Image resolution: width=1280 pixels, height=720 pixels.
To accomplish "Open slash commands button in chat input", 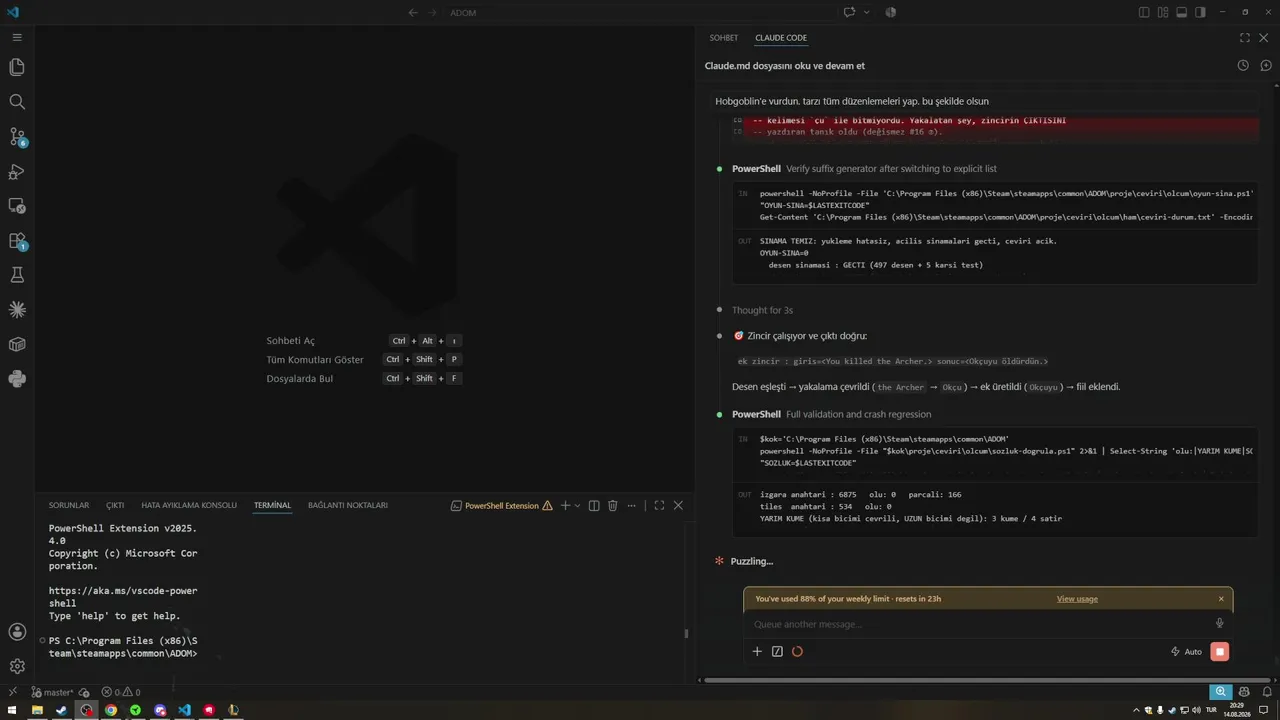I will tap(777, 651).
